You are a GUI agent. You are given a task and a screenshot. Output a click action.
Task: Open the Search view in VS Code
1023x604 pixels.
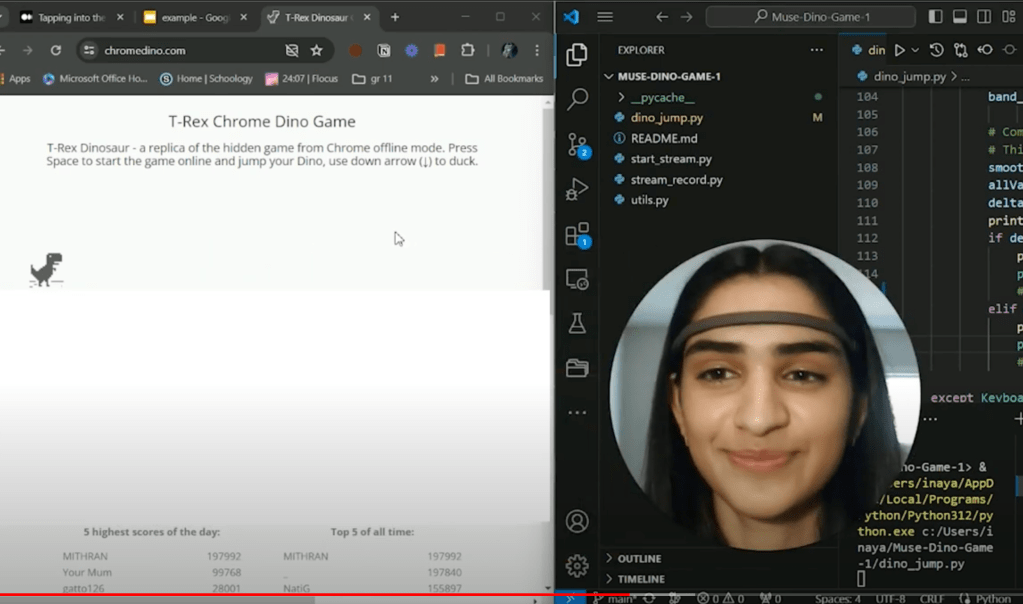click(x=577, y=99)
